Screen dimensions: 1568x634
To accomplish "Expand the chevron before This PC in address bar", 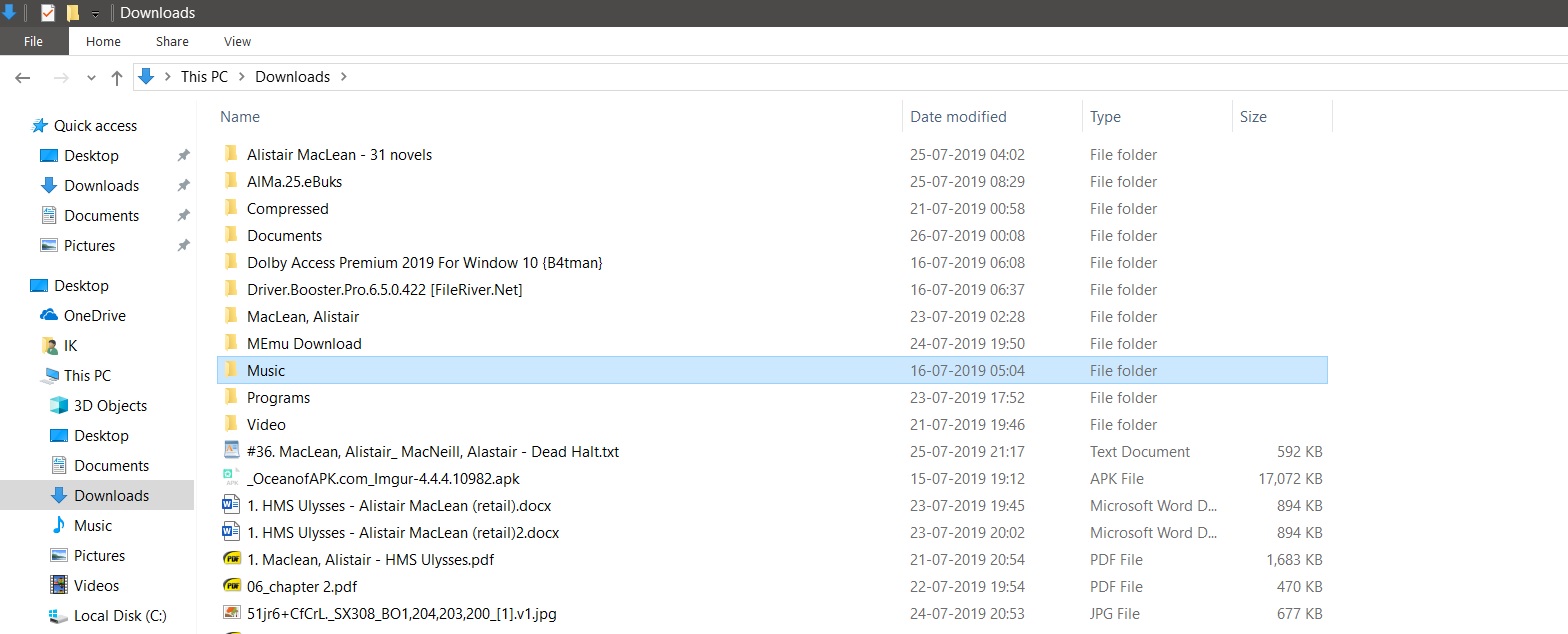I will 168,77.
